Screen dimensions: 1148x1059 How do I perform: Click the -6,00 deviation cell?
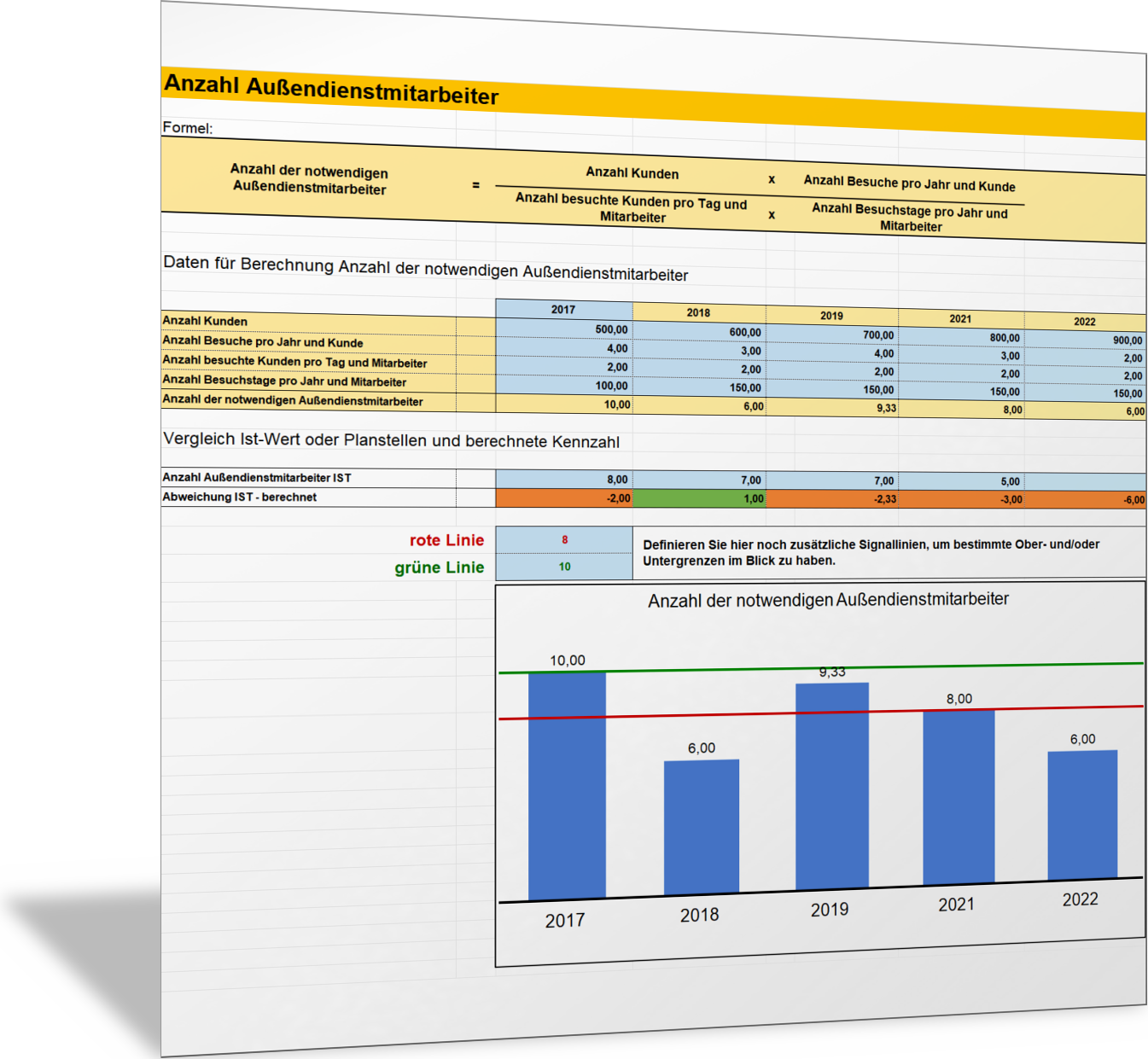1086,500
